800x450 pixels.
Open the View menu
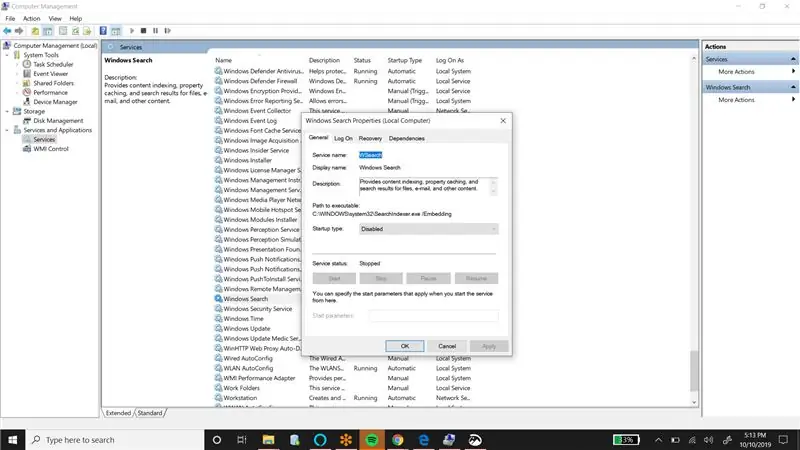[x=55, y=18]
